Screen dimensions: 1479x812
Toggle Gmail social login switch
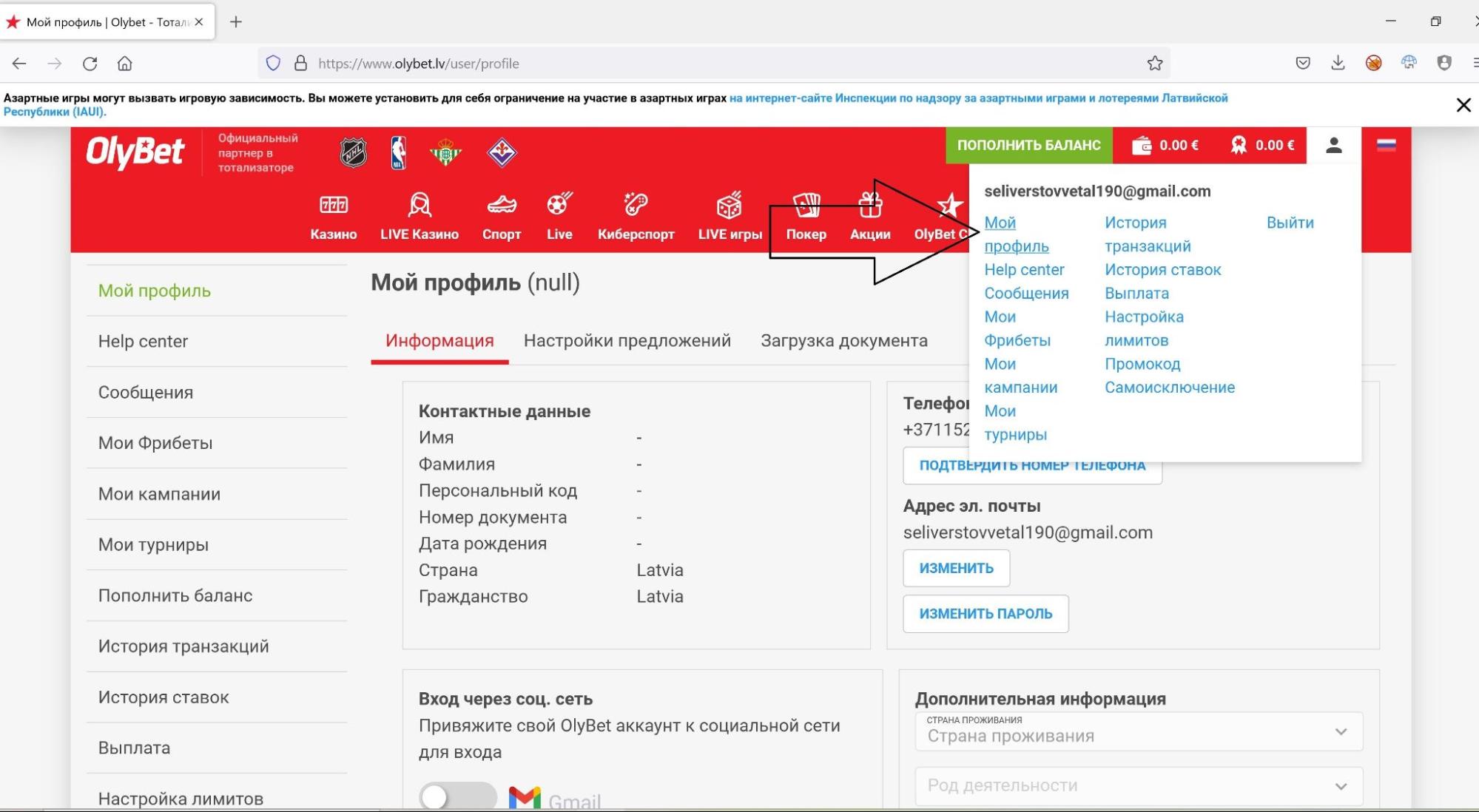coord(458,796)
